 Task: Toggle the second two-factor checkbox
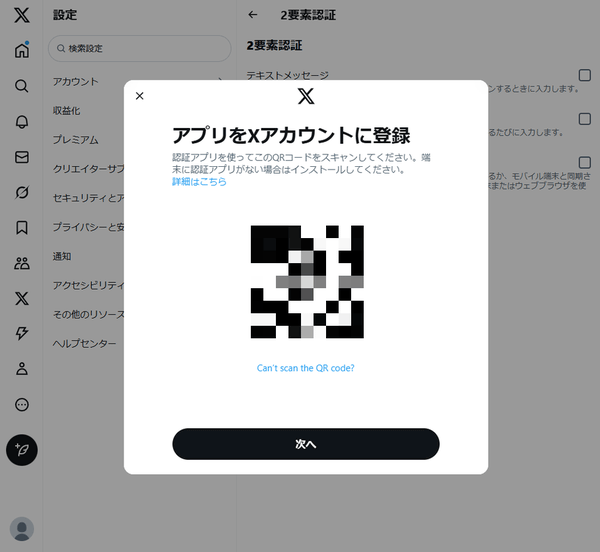pos(584,119)
